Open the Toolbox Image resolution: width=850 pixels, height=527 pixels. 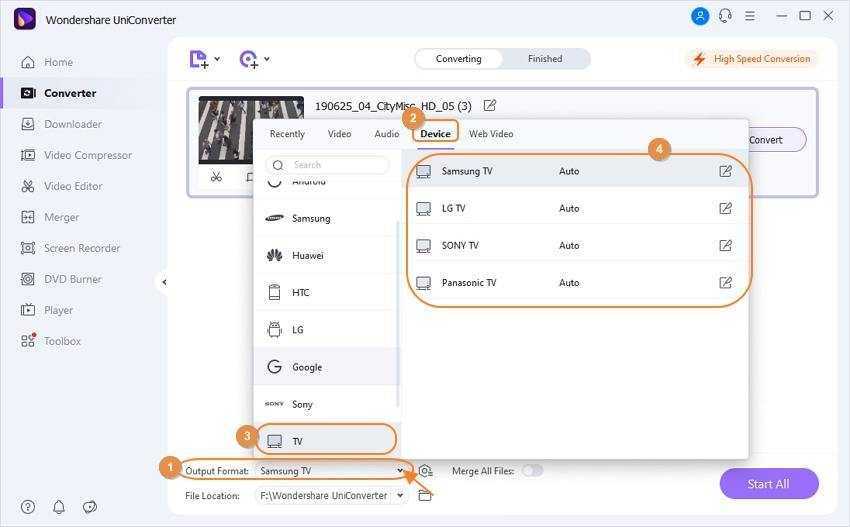[x=50, y=341]
